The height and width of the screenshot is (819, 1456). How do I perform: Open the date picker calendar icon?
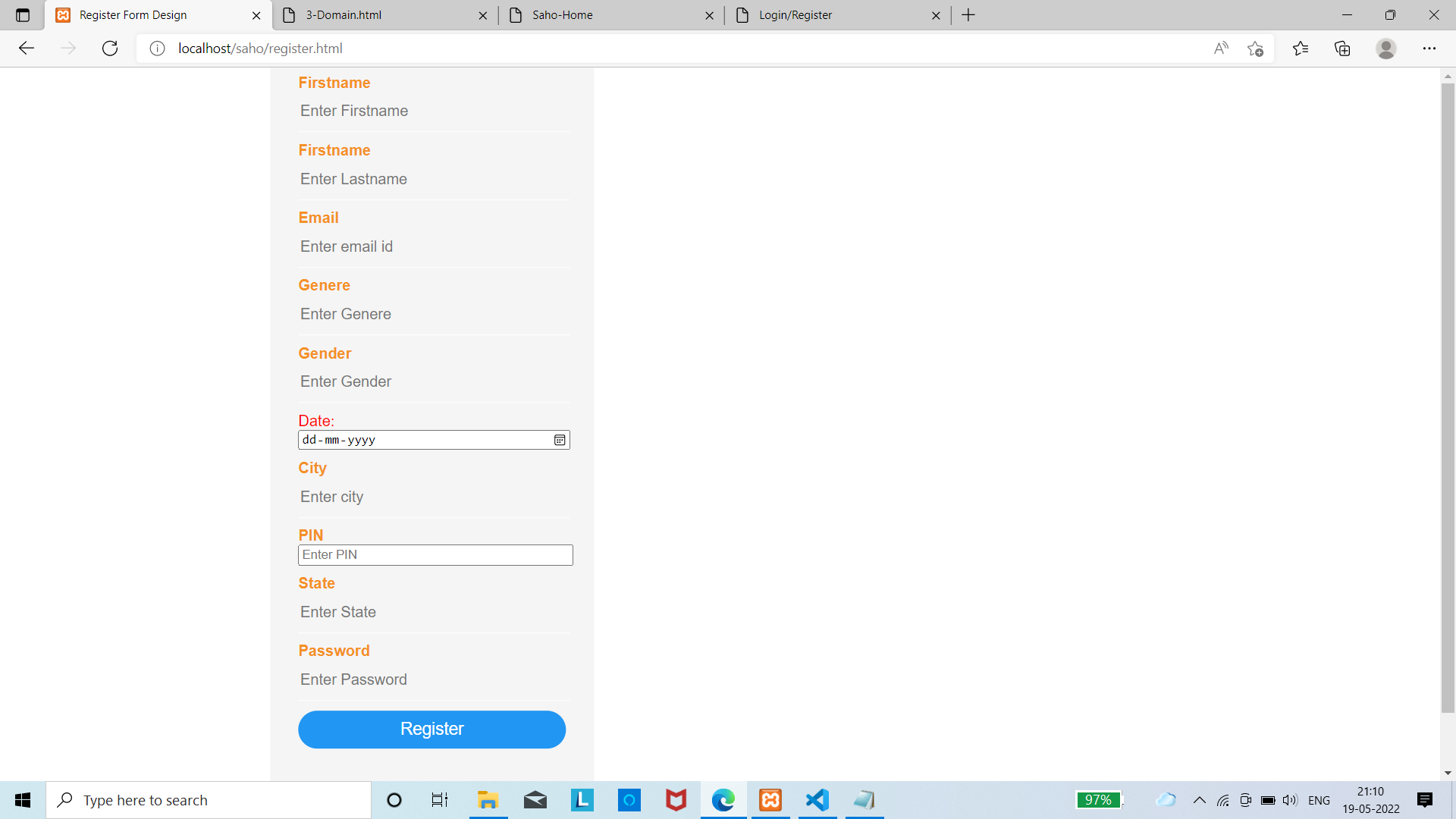coord(560,440)
